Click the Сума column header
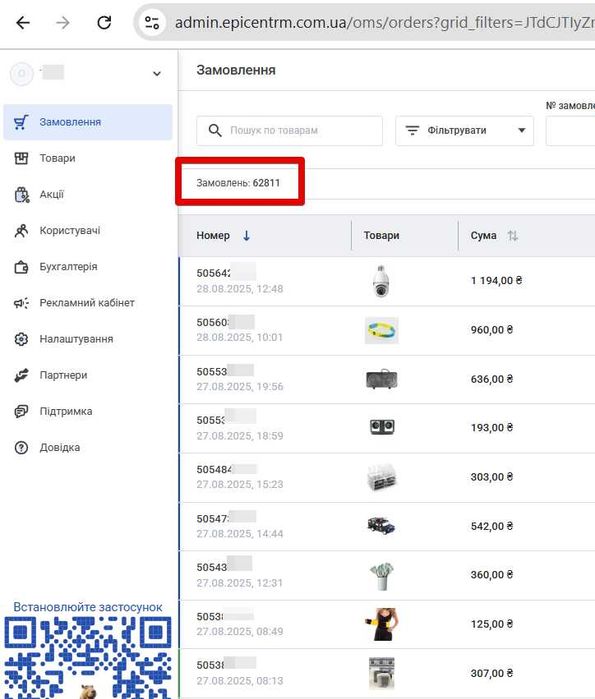This screenshot has width=595, height=699. [x=484, y=235]
